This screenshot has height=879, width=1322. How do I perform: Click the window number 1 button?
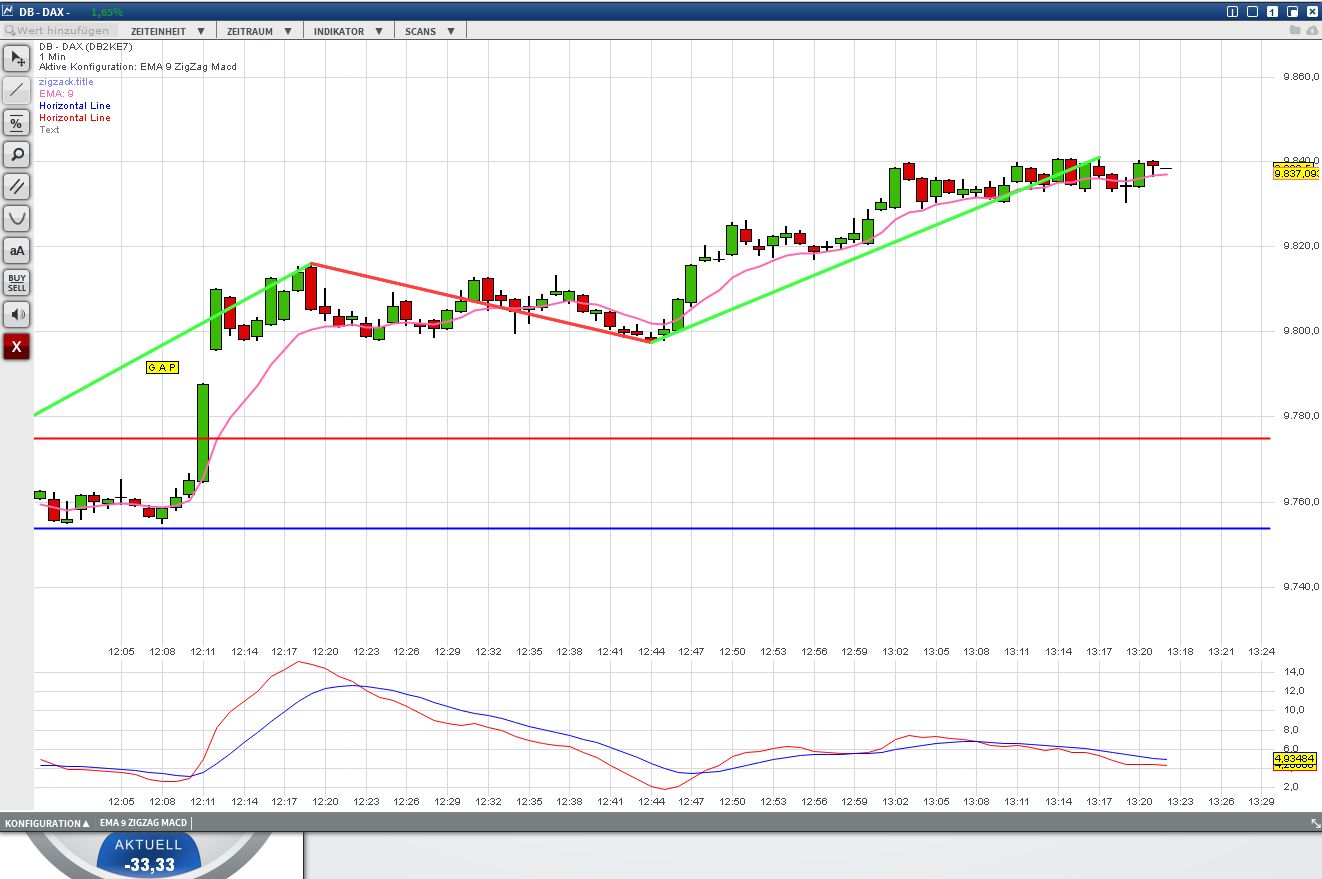pyautogui.click(x=1273, y=11)
